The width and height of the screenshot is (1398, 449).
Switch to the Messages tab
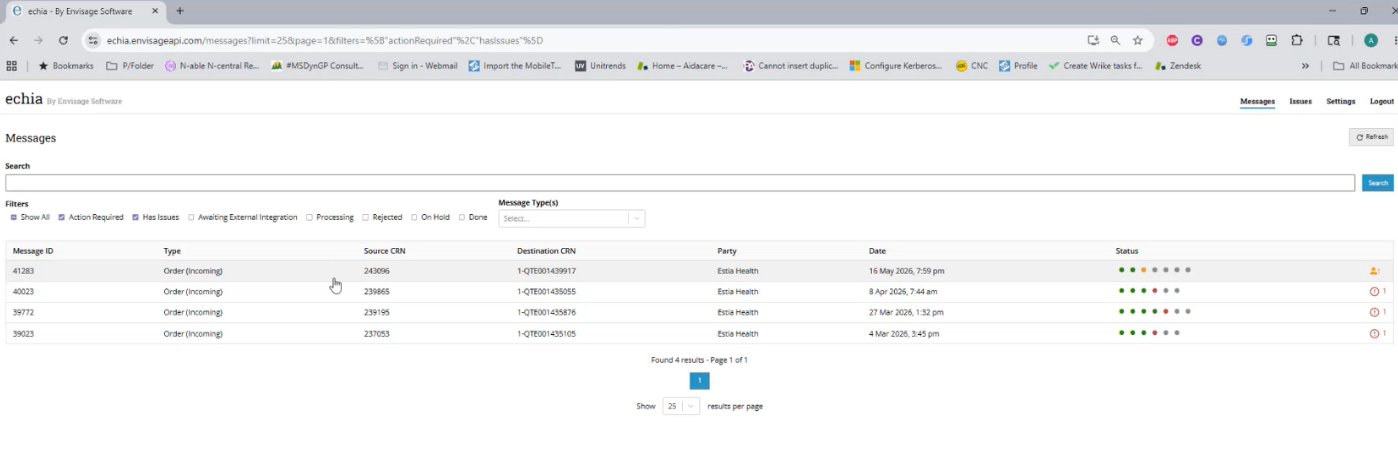1257,101
